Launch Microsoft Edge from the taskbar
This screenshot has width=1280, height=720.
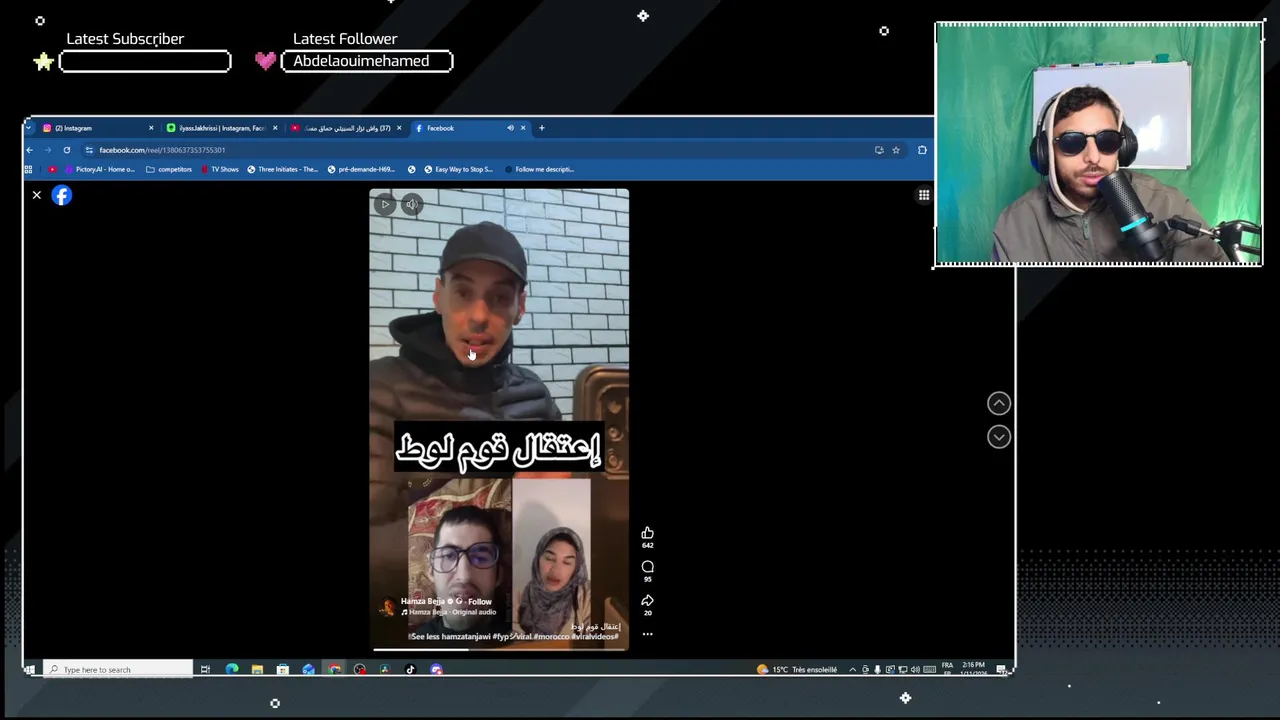[x=232, y=669]
